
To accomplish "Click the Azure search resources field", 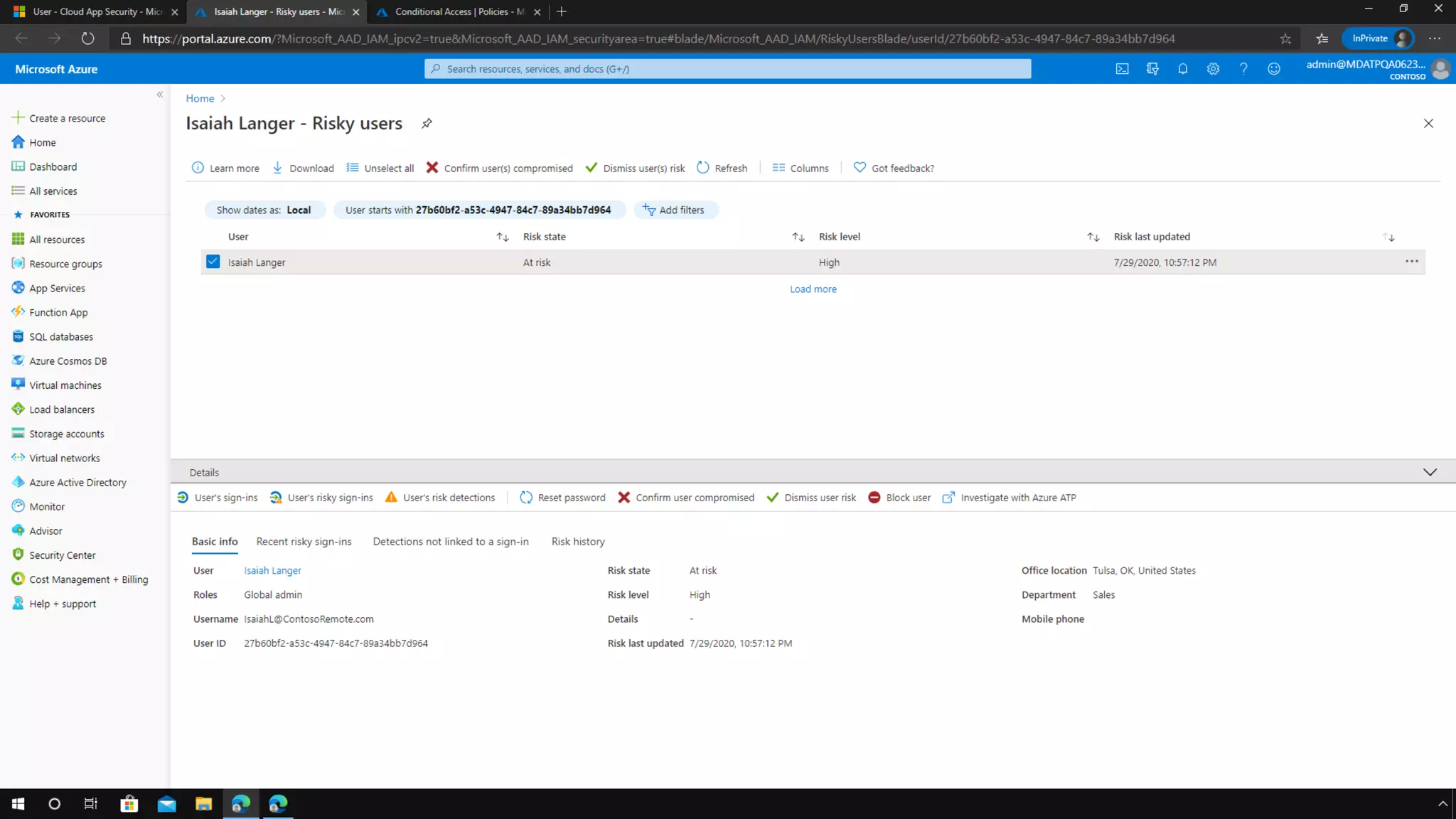I will (x=727, y=69).
